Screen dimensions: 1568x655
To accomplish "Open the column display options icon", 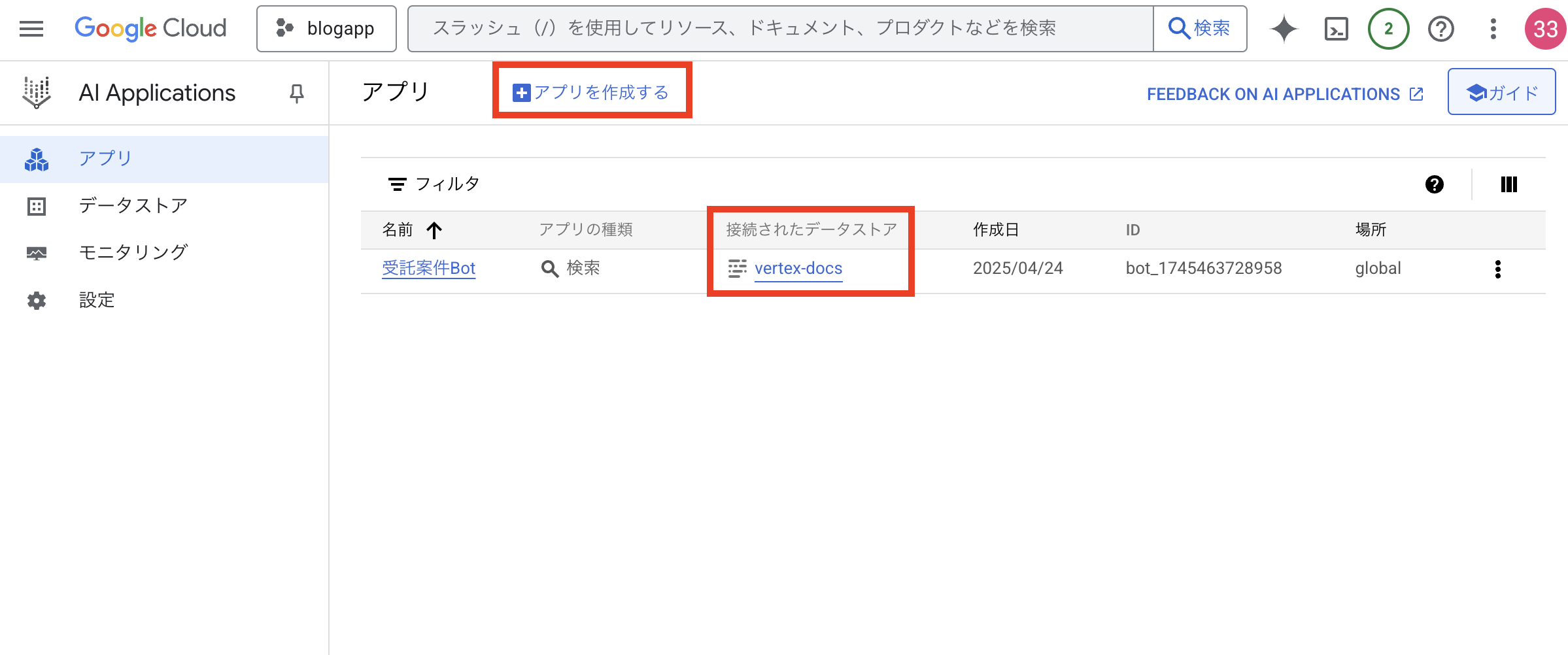I will 1509,184.
